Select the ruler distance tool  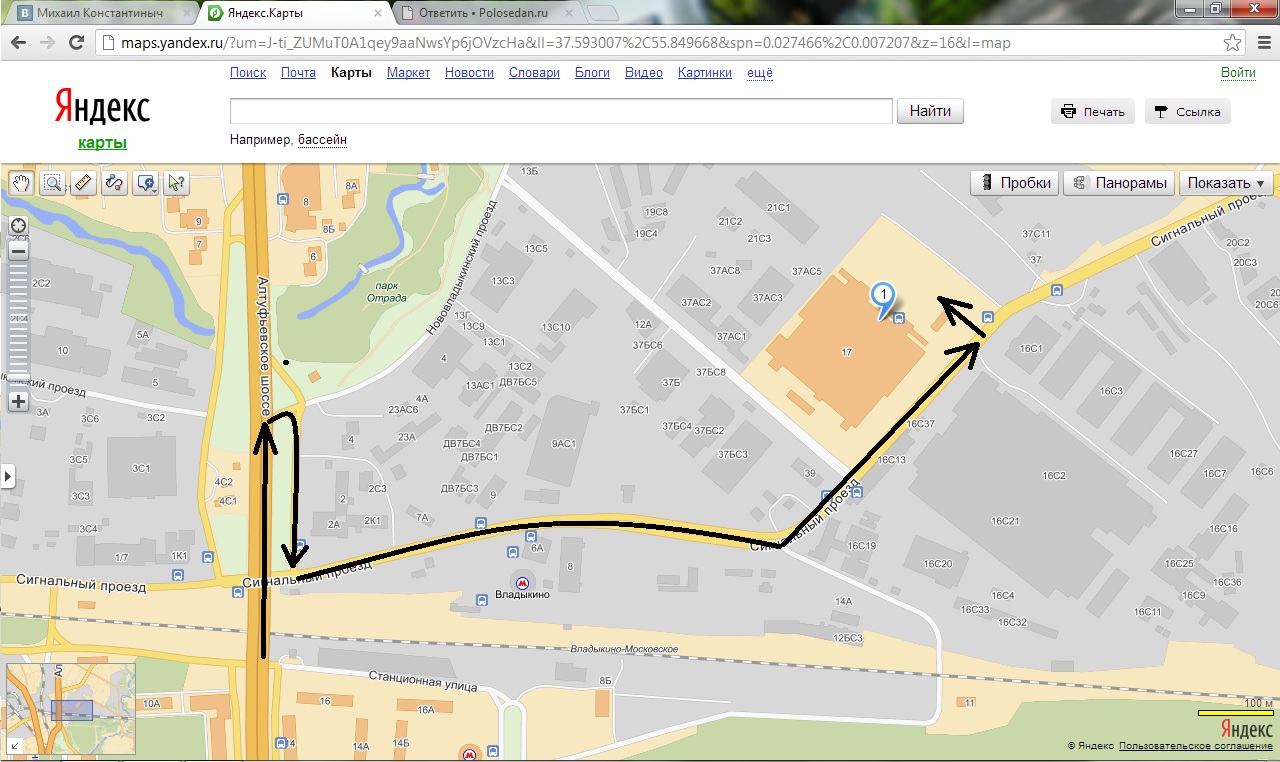tap(84, 183)
